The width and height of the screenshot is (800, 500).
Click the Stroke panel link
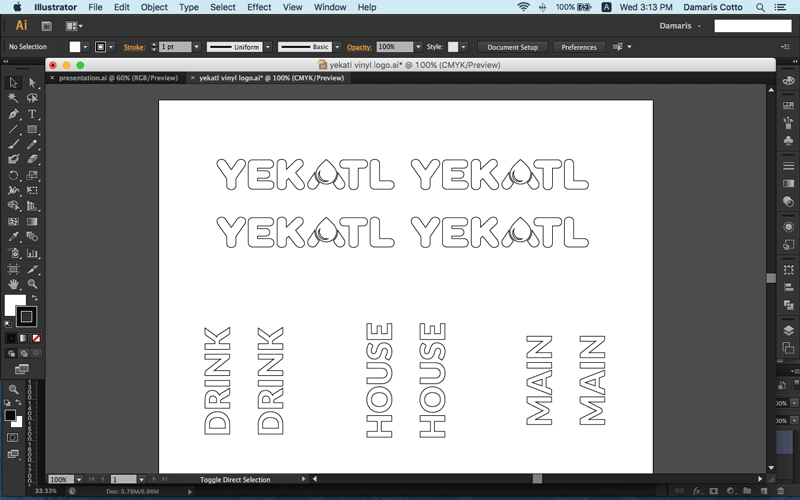point(134,47)
